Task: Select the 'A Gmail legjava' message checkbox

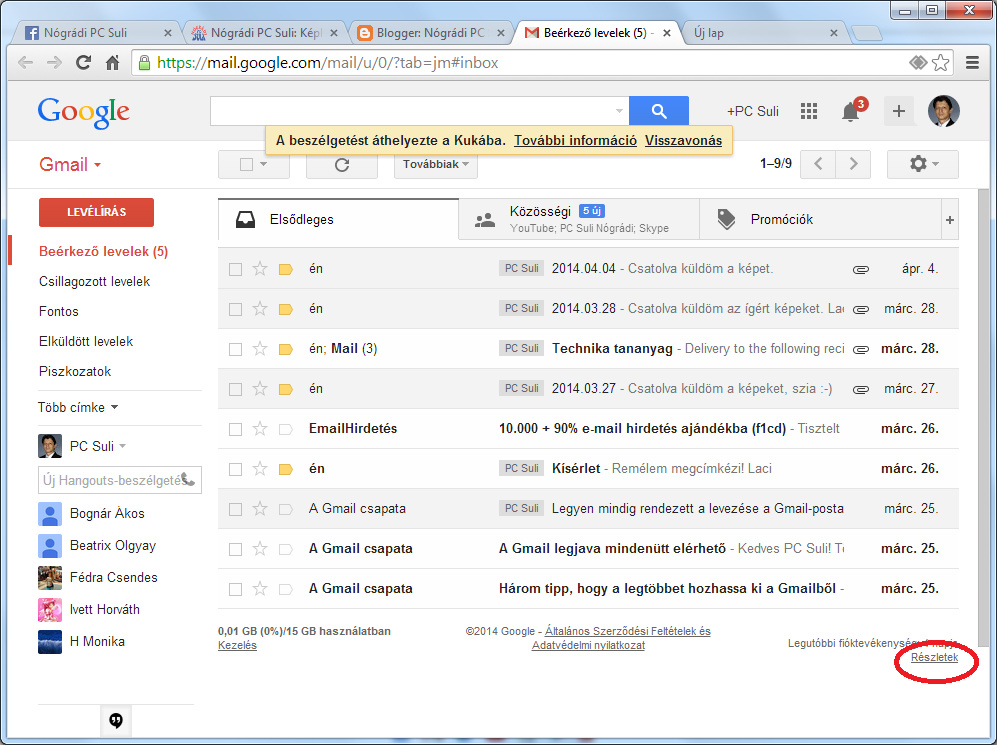Action: [x=235, y=550]
